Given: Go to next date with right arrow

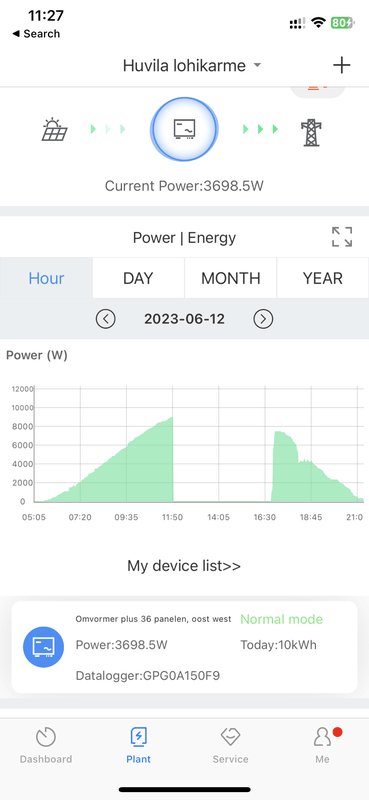Looking at the screenshot, I should [x=263, y=319].
